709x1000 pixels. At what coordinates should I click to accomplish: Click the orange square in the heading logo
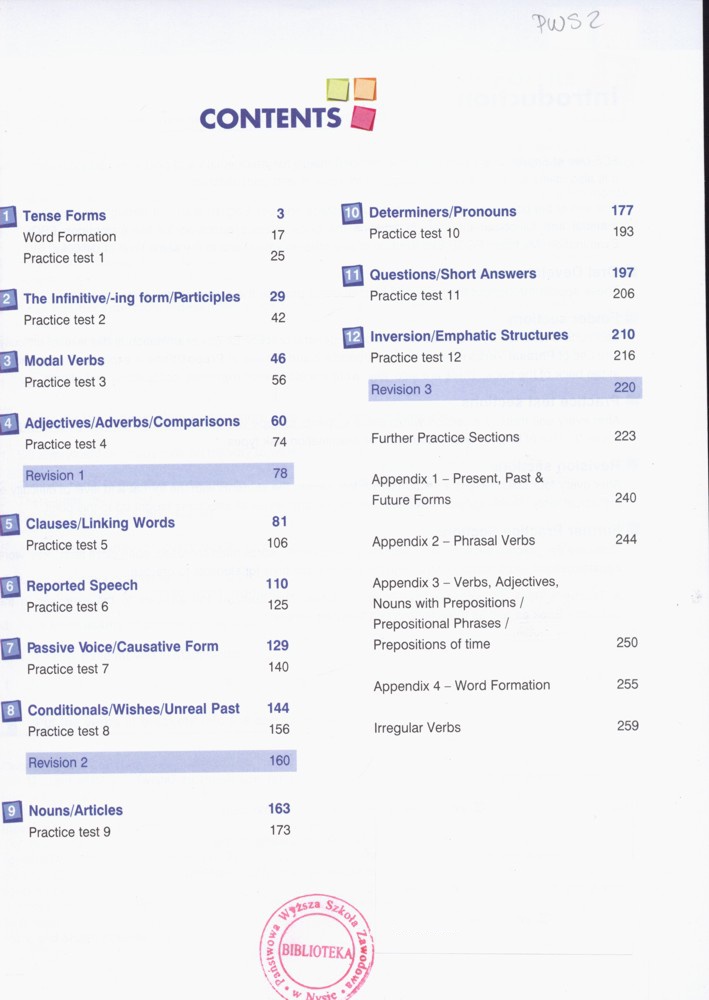coord(365,89)
